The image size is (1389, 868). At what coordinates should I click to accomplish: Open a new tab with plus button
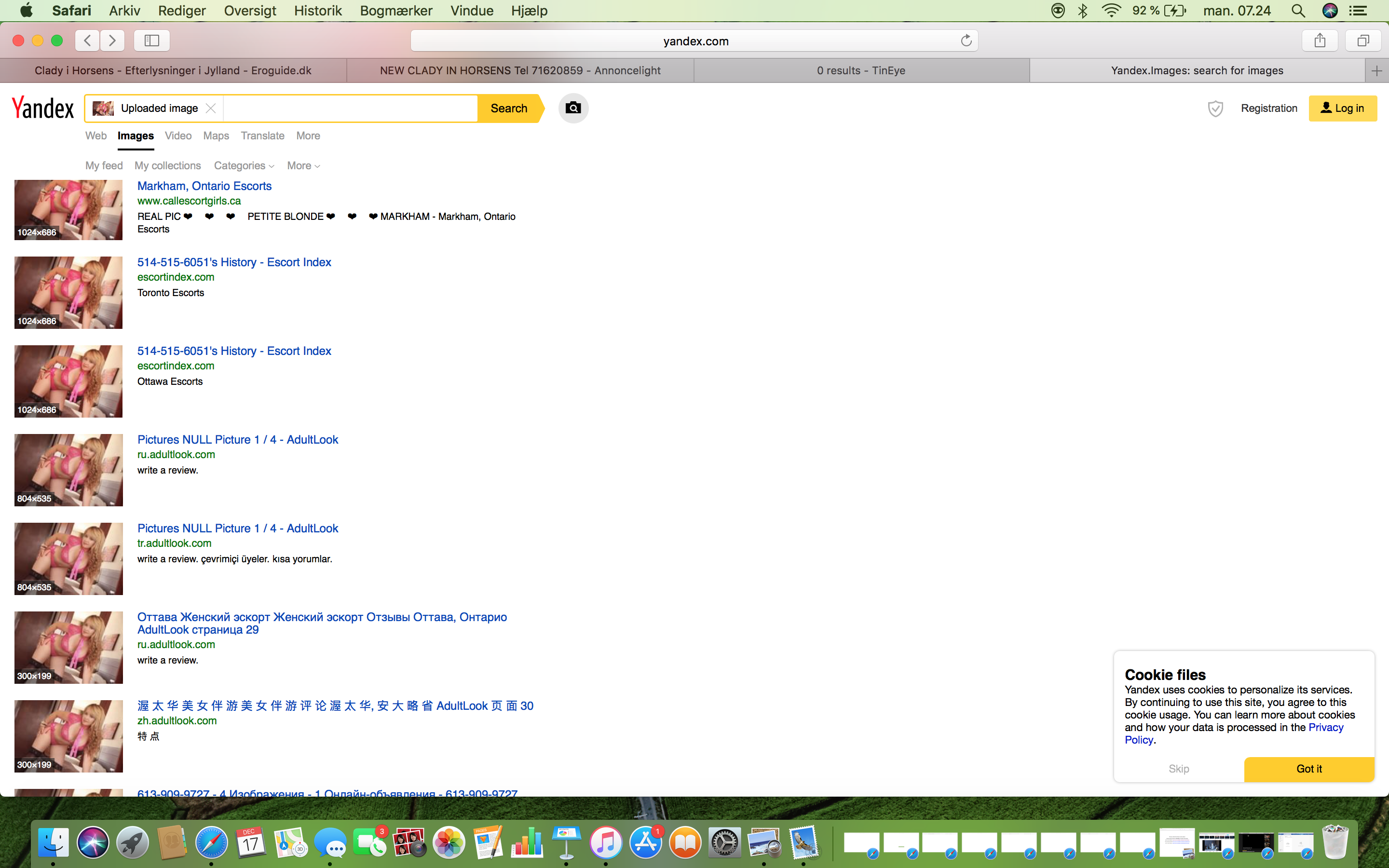pyautogui.click(x=1376, y=70)
